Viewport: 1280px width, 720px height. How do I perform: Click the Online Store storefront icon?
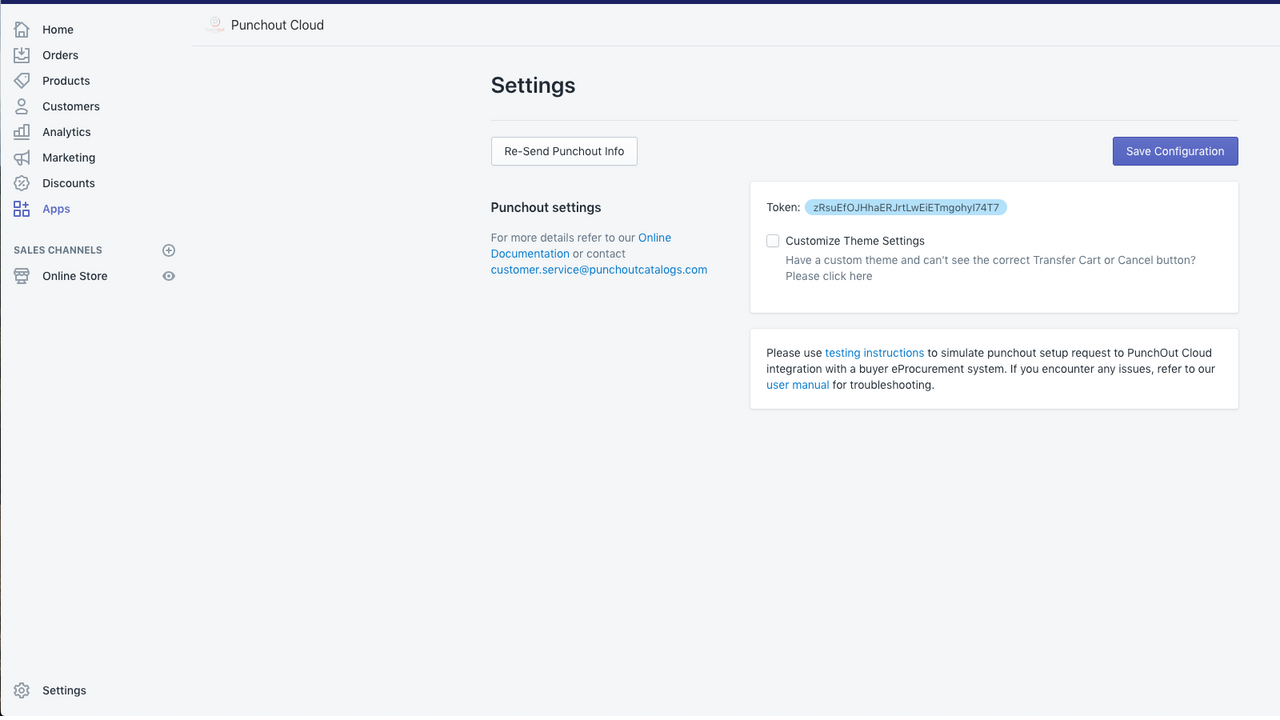[x=22, y=276]
